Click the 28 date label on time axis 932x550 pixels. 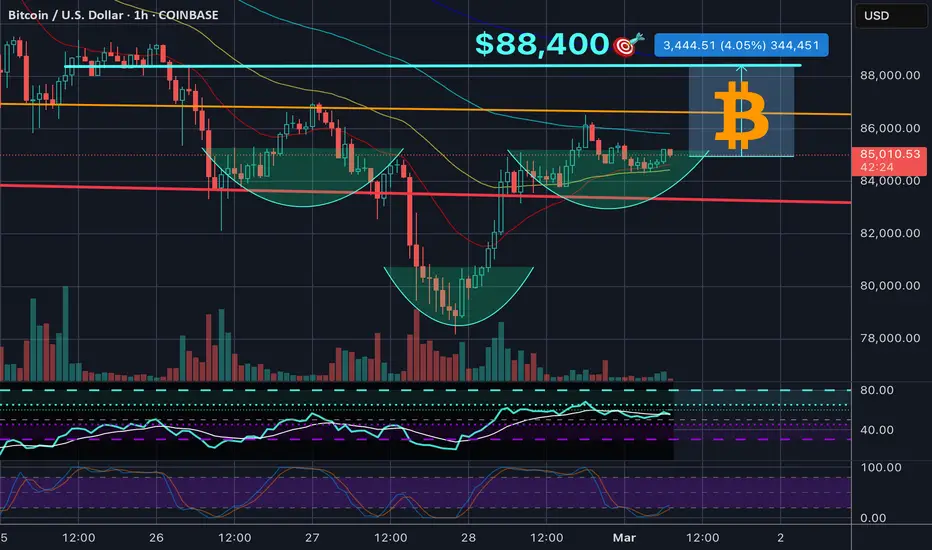[468, 538]
